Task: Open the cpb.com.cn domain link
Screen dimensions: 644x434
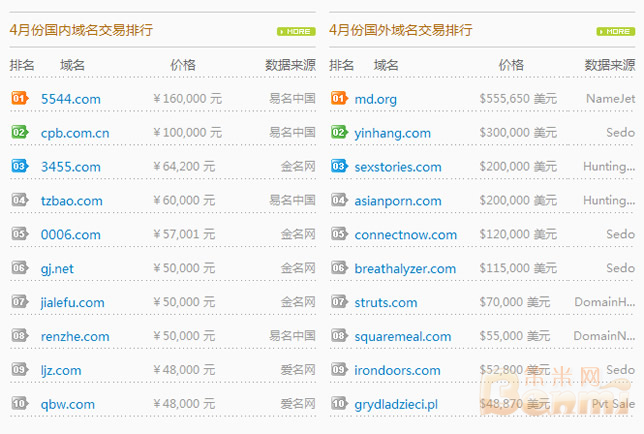Action: (x=75, y=133)
